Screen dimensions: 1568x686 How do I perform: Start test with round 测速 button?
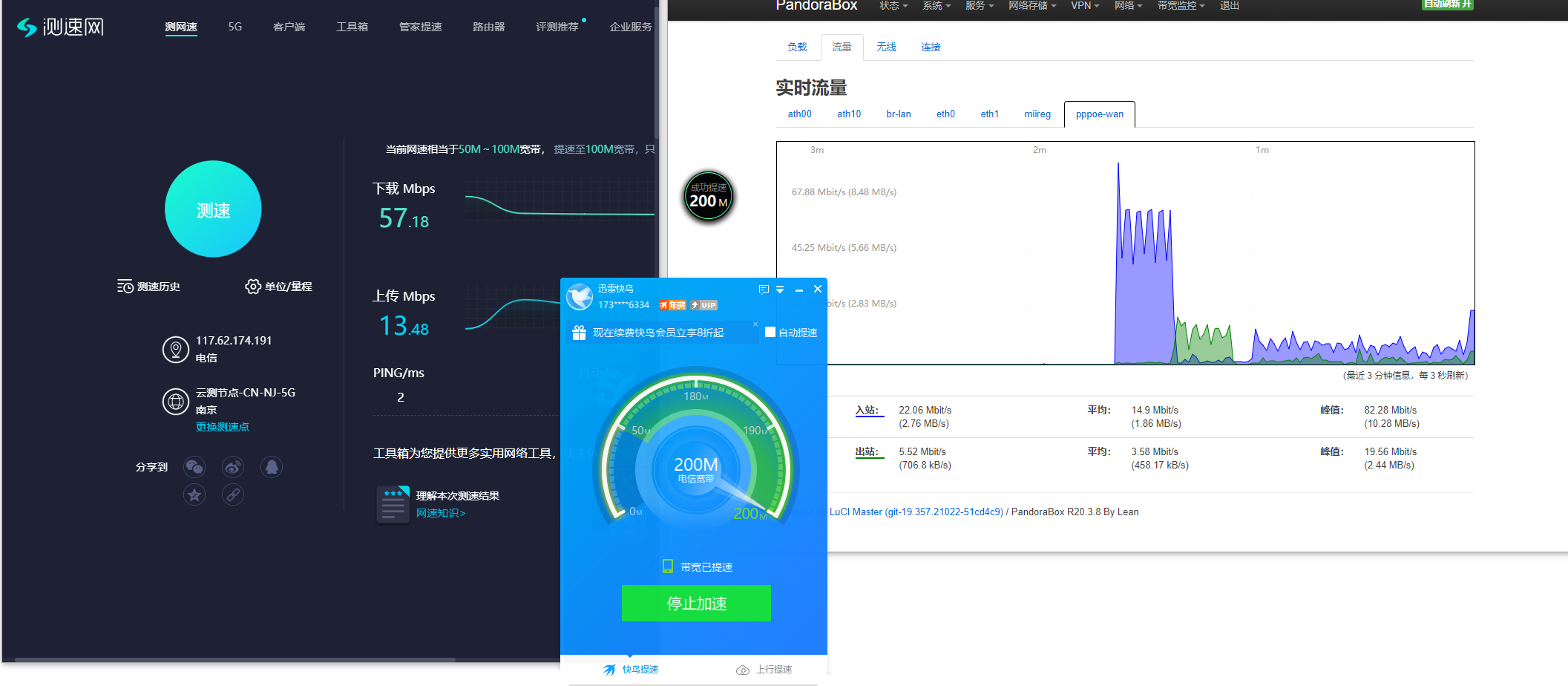[x=213, y=209]
